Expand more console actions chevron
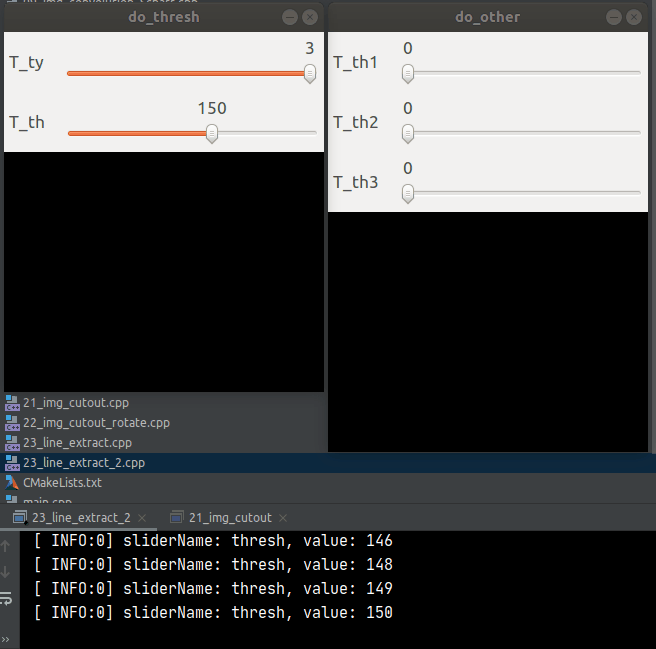The height and width of the screenshot is (649, 656). point(5,639)
